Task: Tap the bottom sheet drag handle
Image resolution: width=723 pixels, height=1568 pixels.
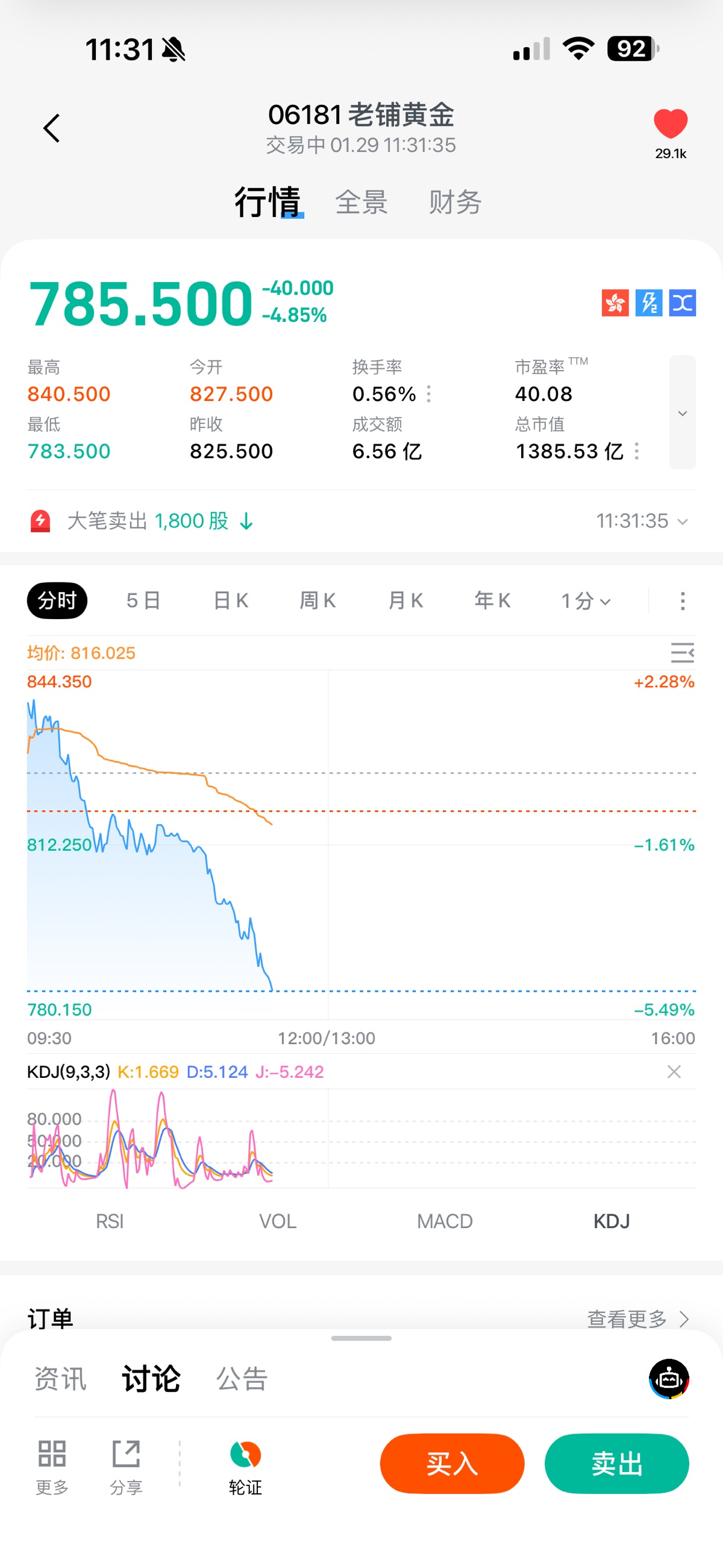Action: 361,1338
